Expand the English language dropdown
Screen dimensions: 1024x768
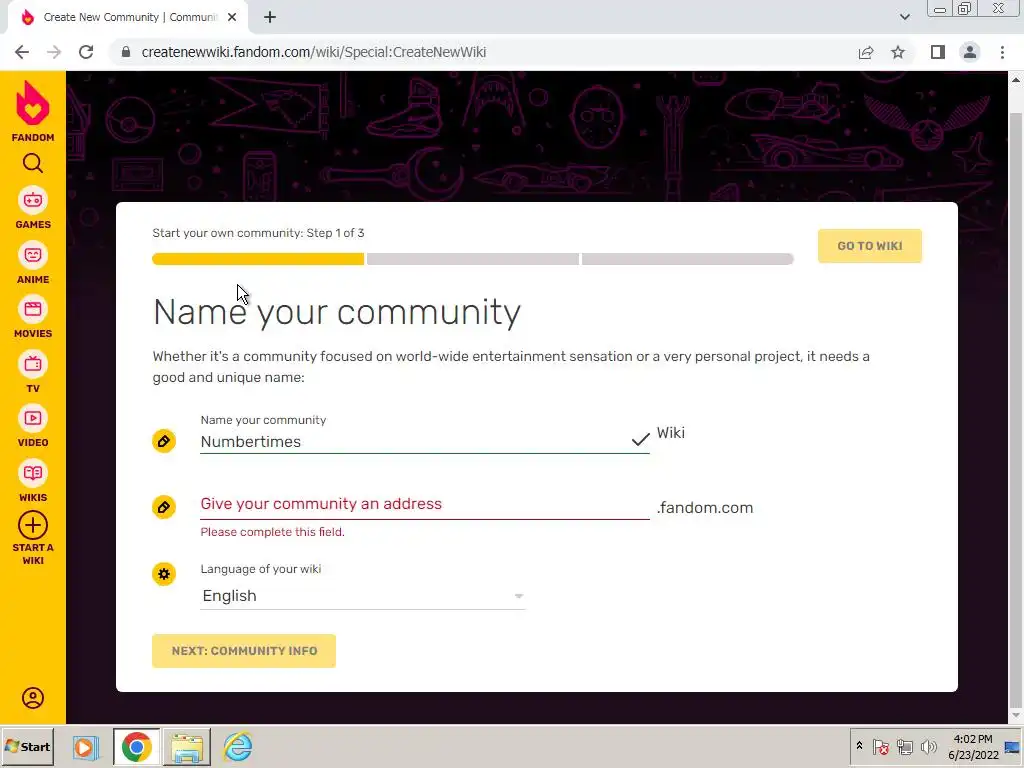(x=362, y=596)
